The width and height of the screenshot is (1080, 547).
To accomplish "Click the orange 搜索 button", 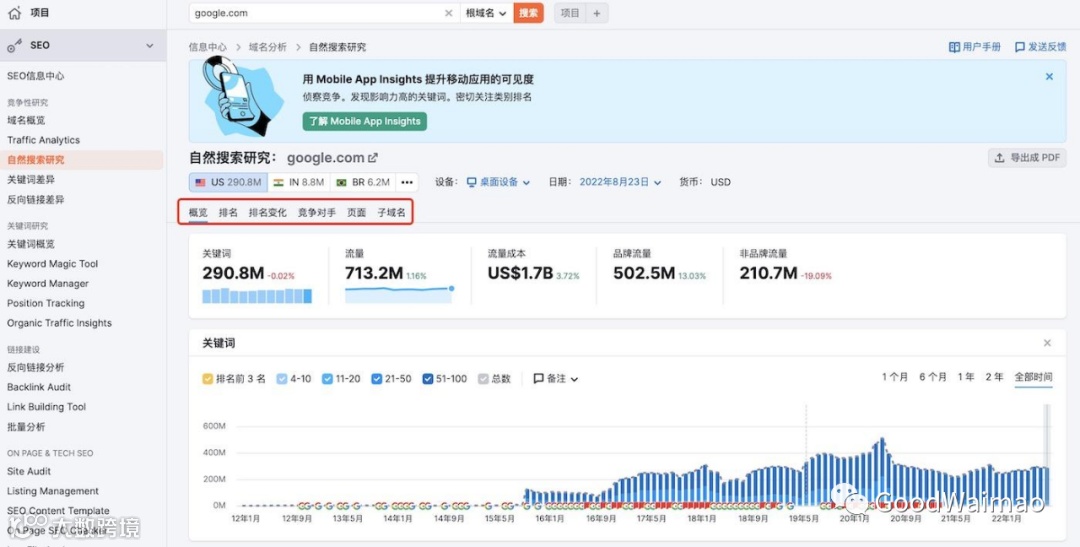I will point(528,13).
